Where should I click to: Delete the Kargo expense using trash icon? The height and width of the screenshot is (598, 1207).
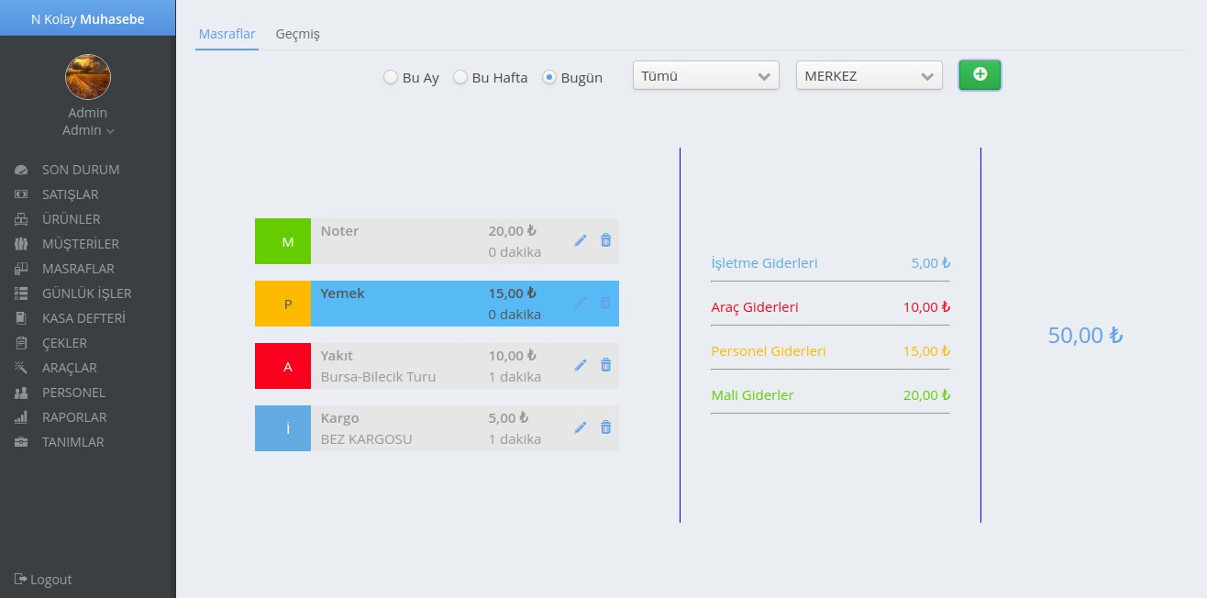tap(605, 427)
